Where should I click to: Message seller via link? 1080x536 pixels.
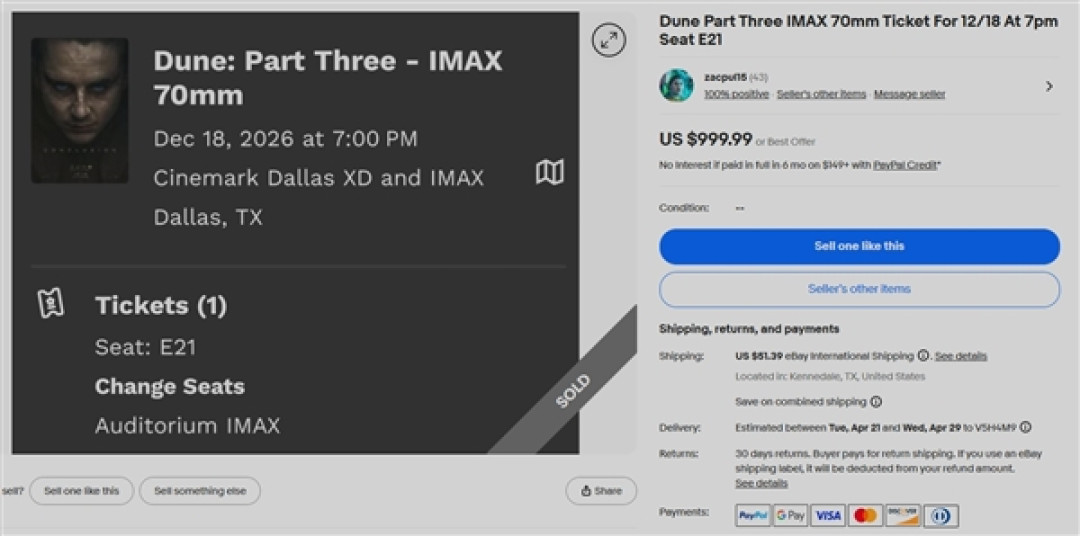pos(909,94)
